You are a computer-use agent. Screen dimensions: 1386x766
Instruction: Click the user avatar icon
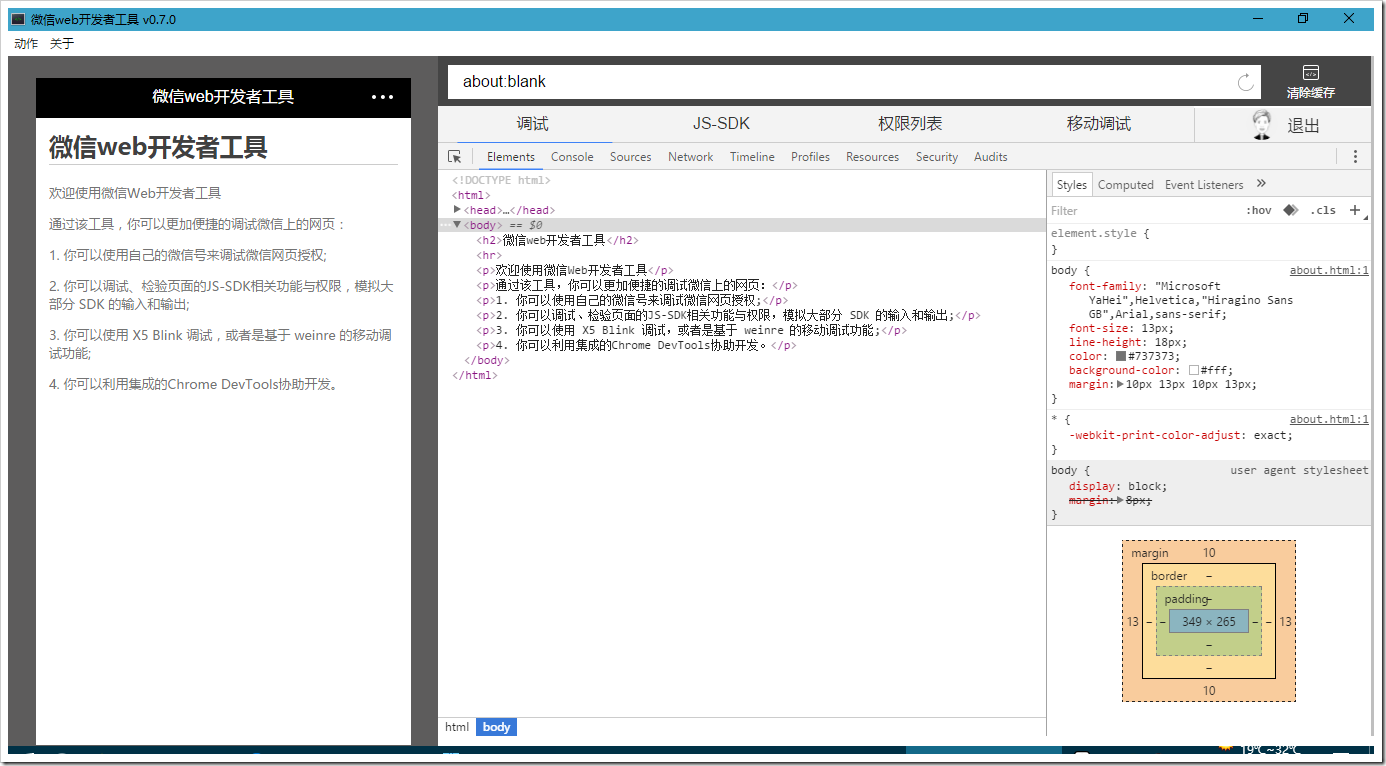coord(1262,125)
